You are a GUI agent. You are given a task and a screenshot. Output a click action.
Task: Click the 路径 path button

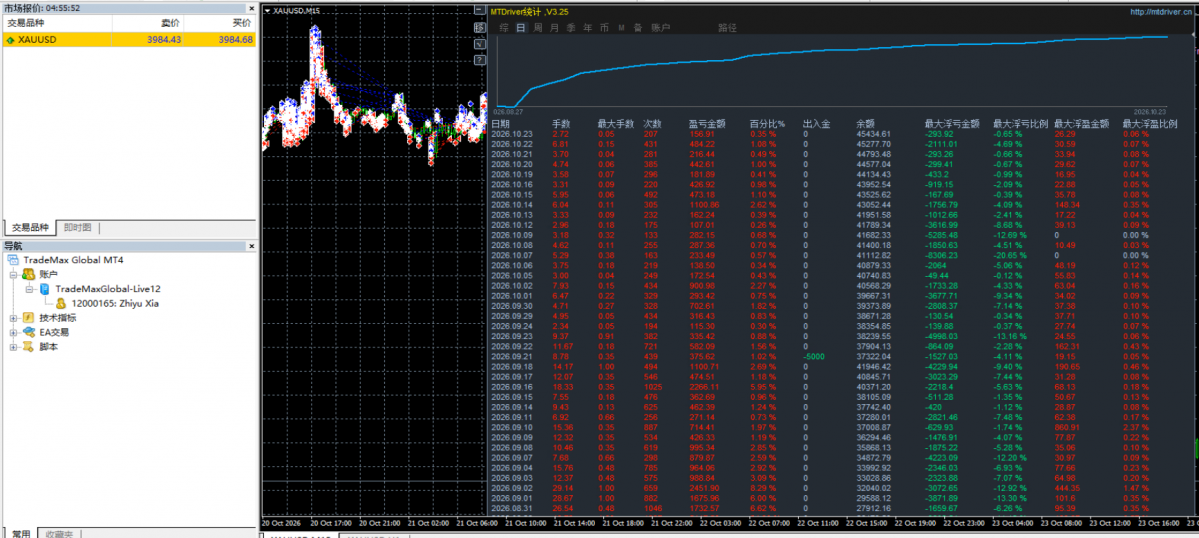(727, 28)
